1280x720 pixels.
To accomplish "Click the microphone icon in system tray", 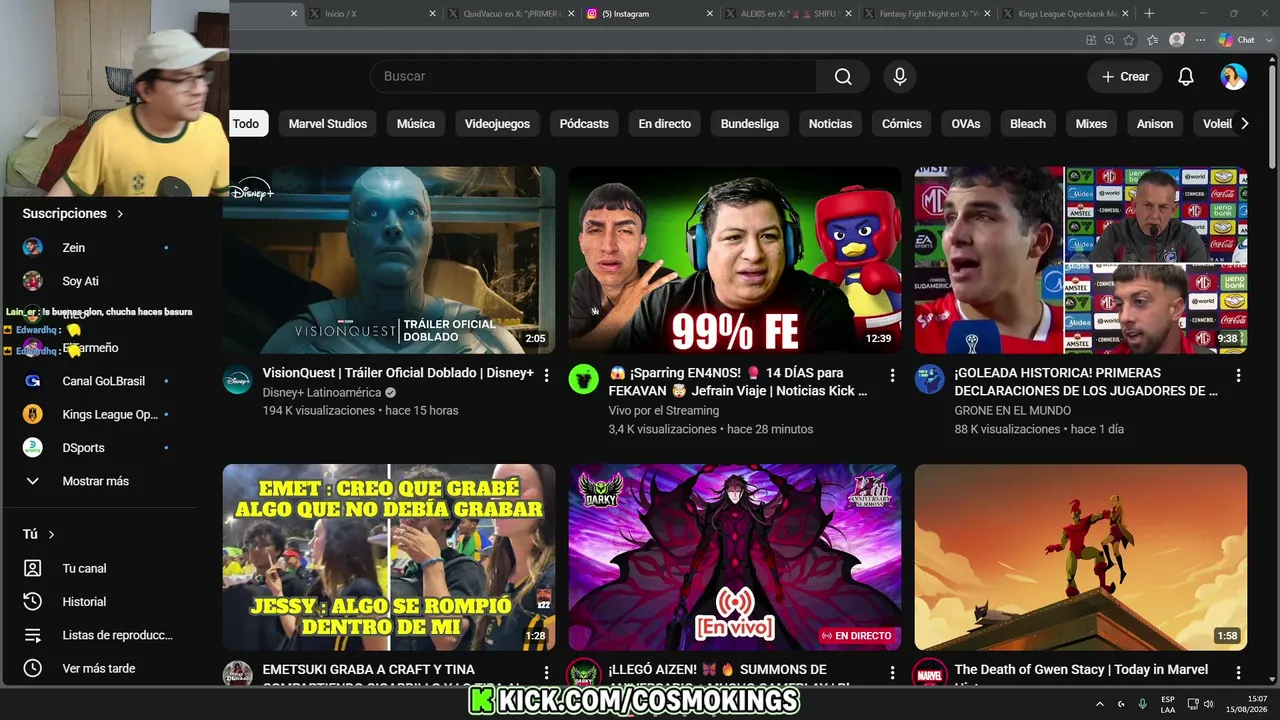I will pyautogui.click(x=1142, y=704).
